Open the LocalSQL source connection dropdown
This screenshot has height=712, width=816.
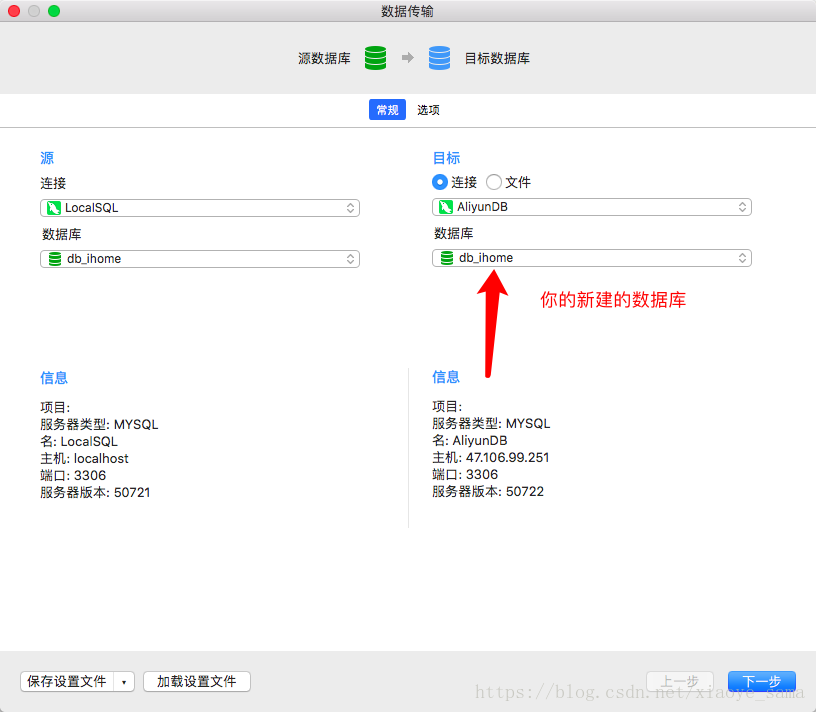[x=200, y=208]
